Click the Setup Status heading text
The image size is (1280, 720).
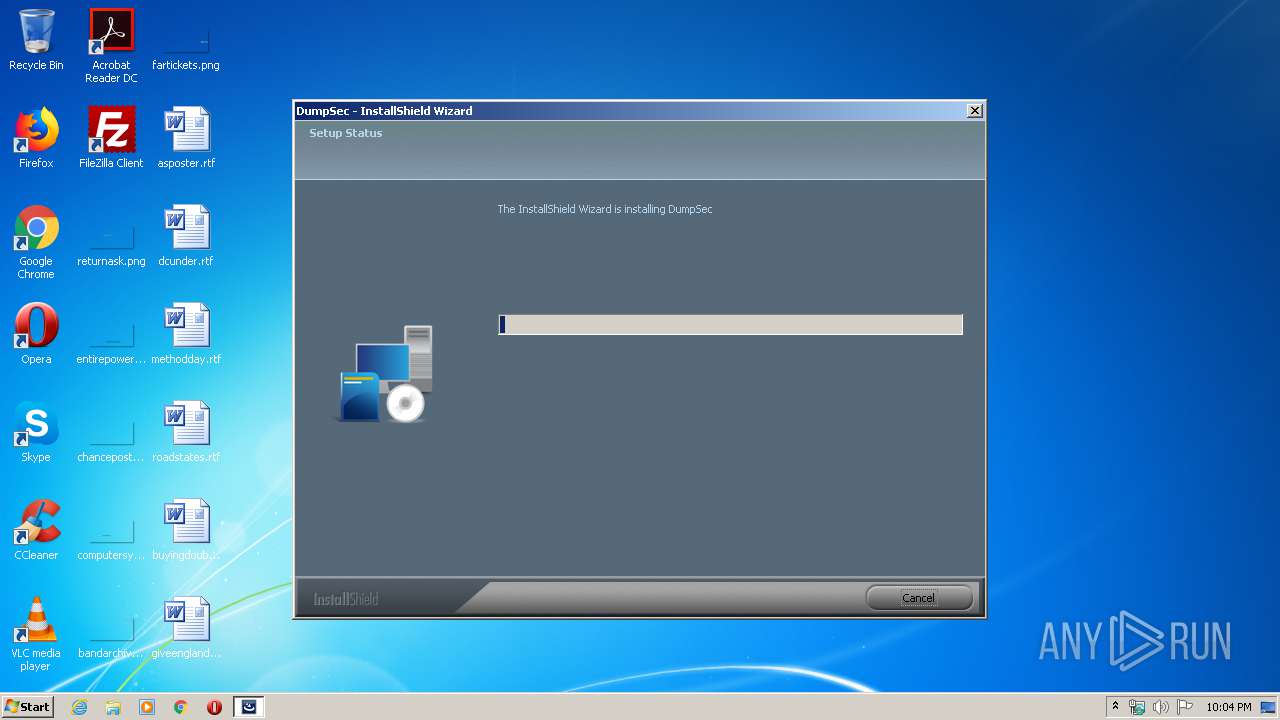(x=346, y=133)
